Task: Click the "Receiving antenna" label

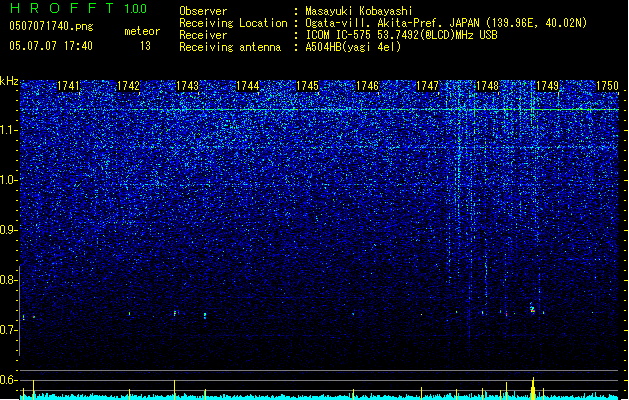Action: coord(230,47)
